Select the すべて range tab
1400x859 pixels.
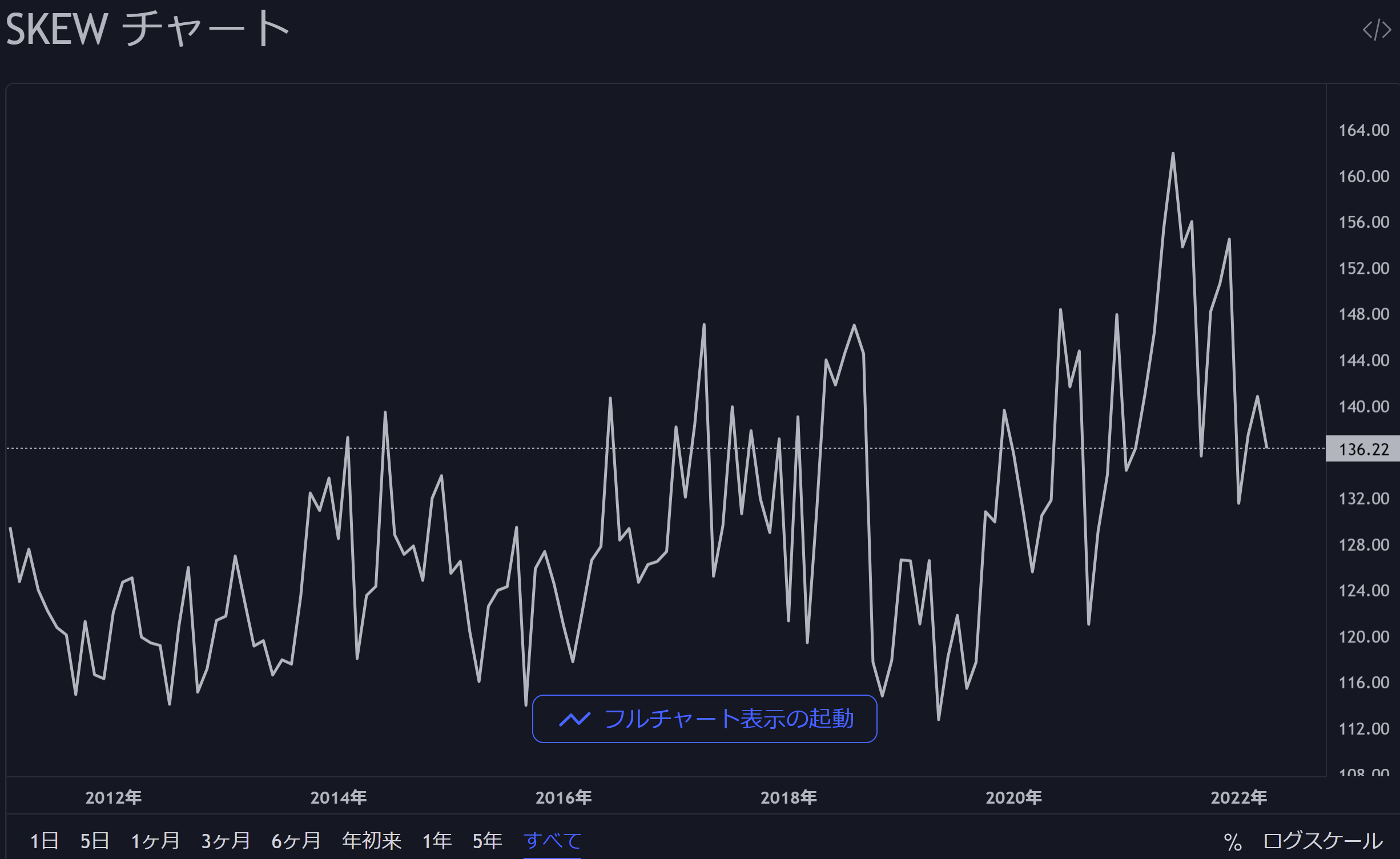(552, 841)
